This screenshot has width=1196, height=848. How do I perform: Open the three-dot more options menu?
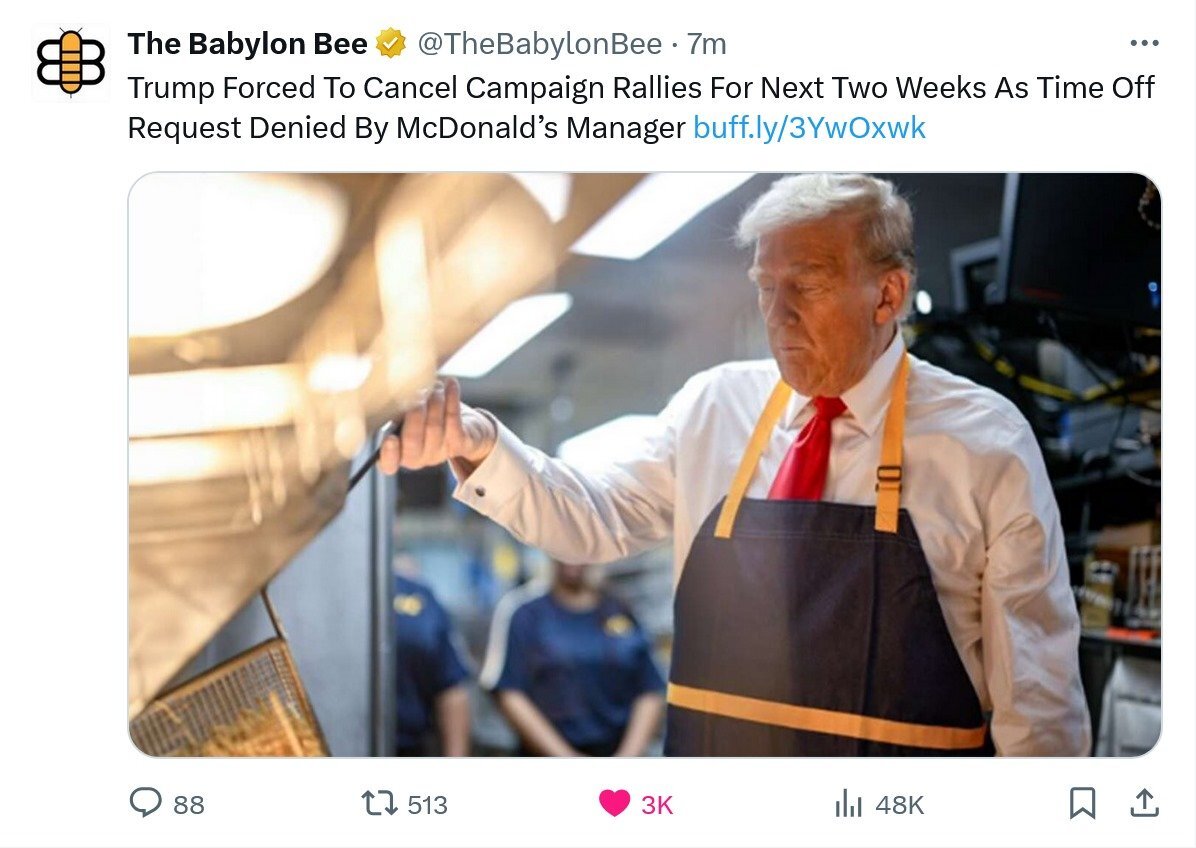click(x=1144, y=43)
